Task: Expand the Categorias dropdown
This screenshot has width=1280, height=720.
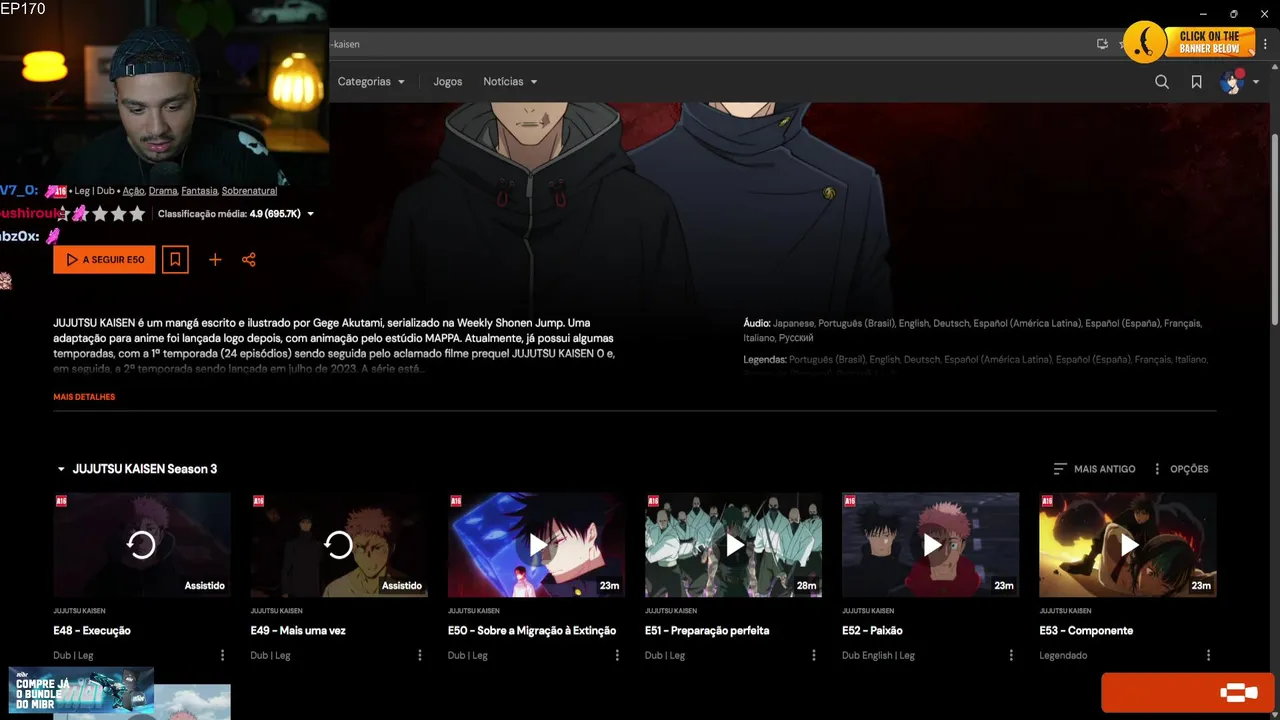Action: [371, 82]
